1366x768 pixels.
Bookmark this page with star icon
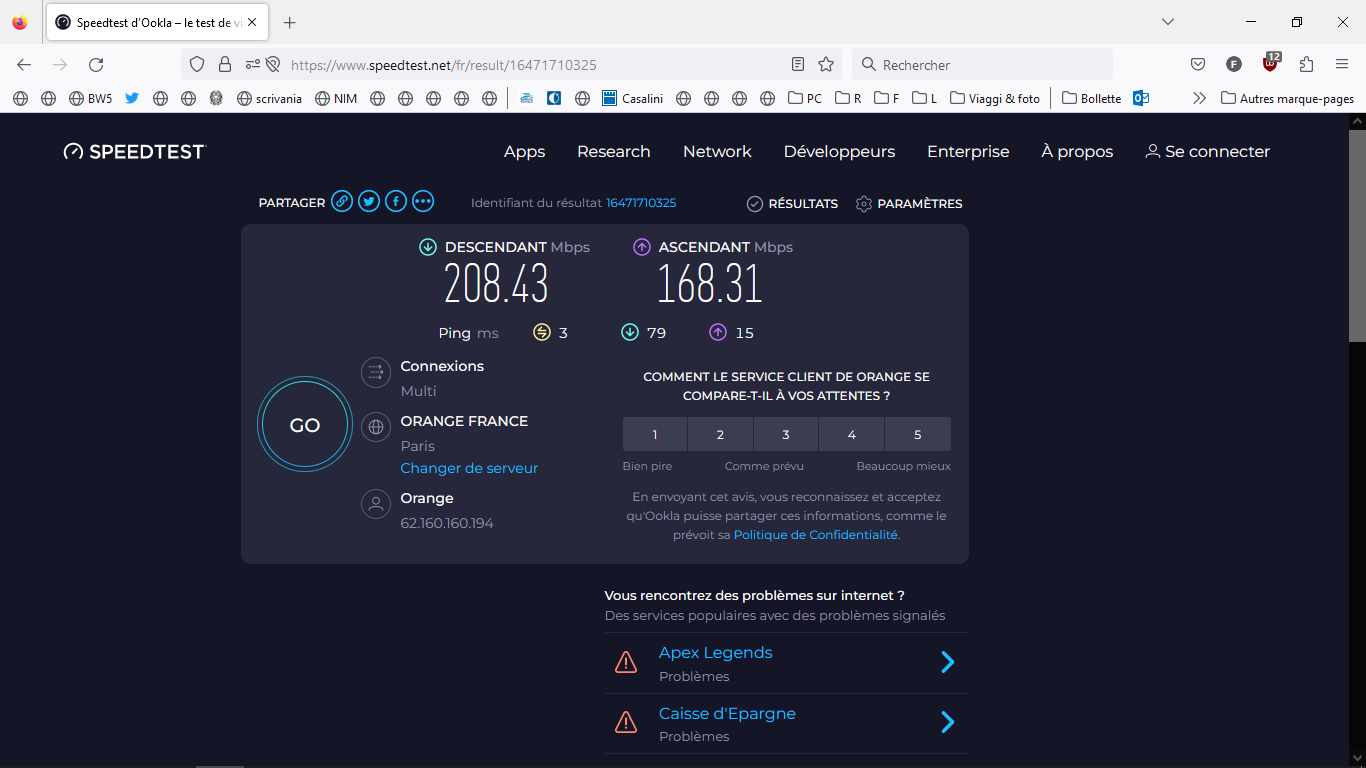pyautogui.click(x=826, y=65)
